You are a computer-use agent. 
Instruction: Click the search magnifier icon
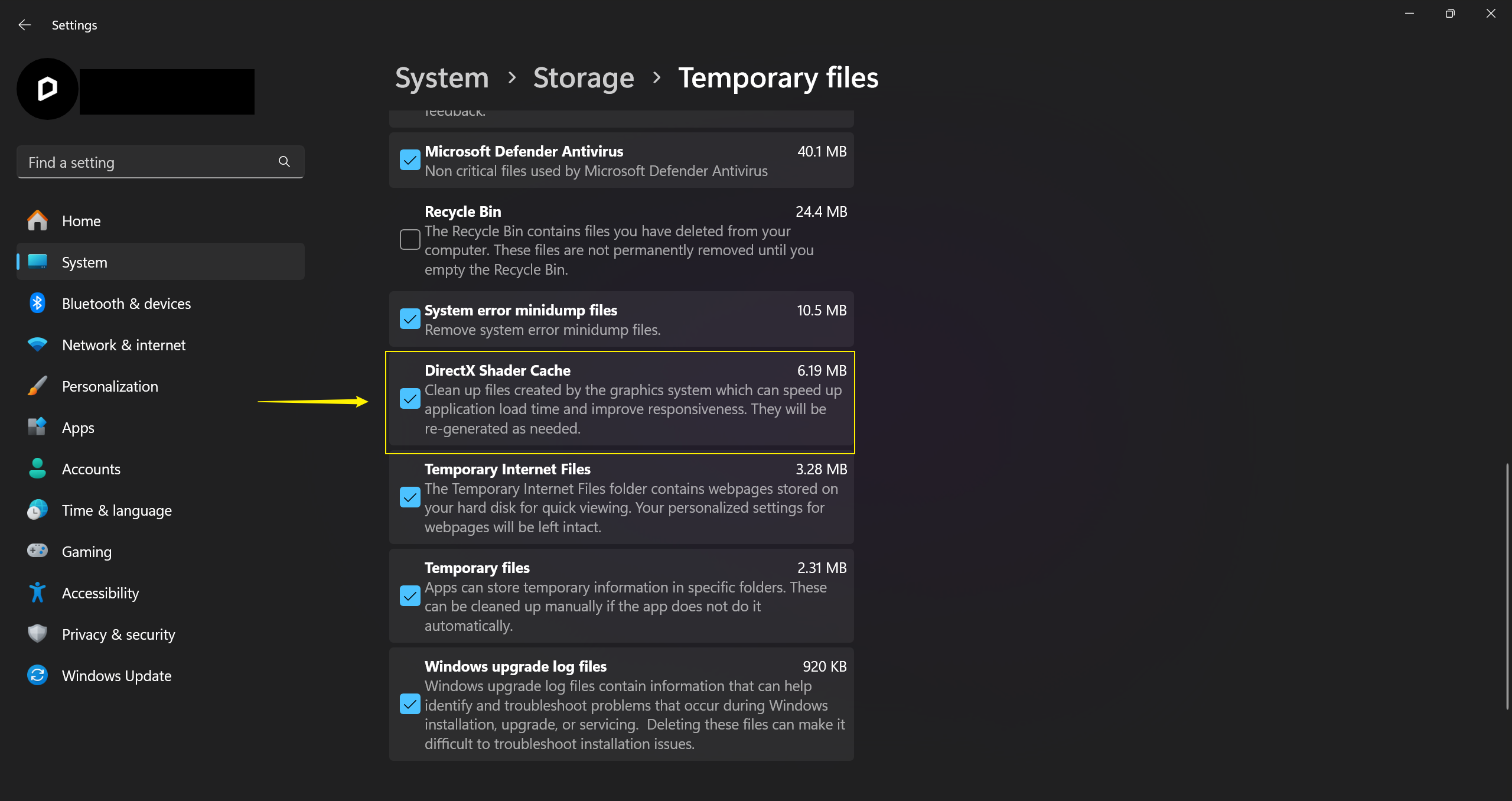[x=284, y=162]
